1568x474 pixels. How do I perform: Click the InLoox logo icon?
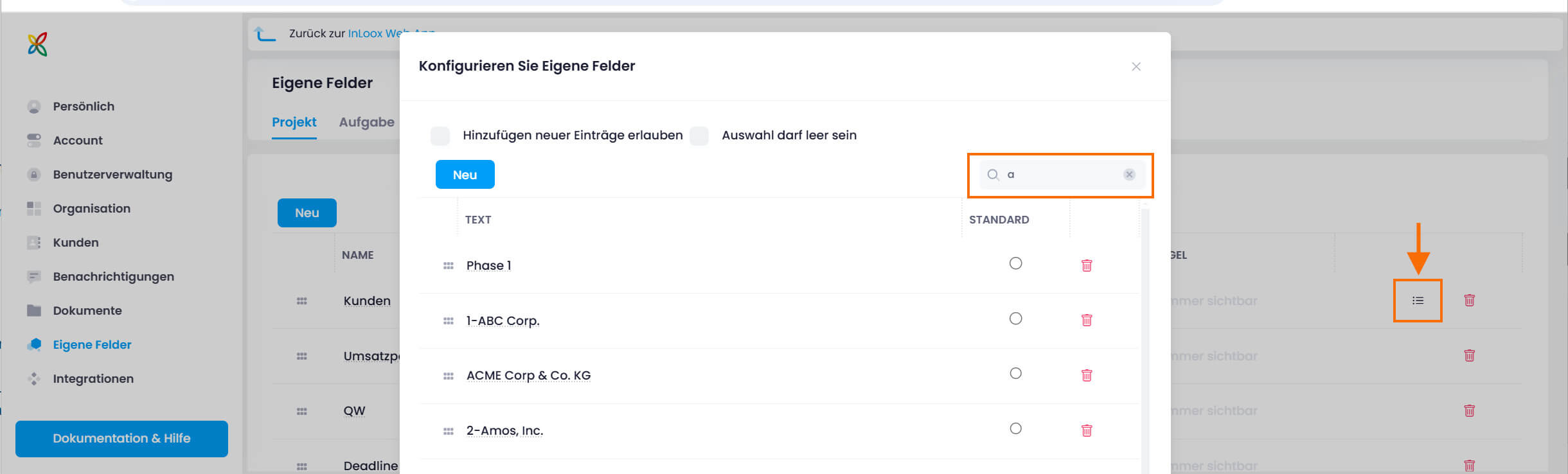pyautogui.click(x=37, y=44)
